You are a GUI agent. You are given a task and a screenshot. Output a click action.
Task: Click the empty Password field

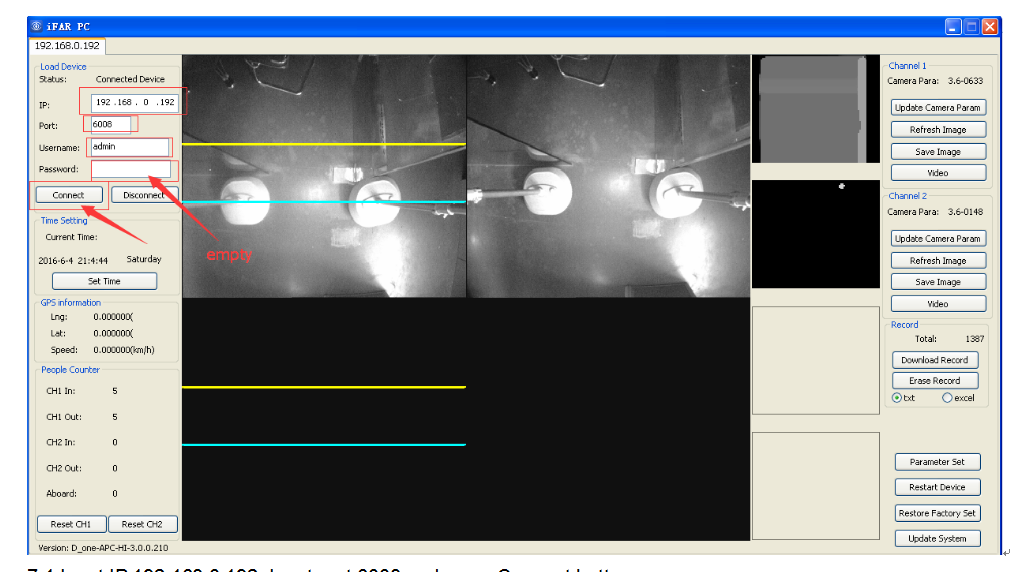coord(130,169)
